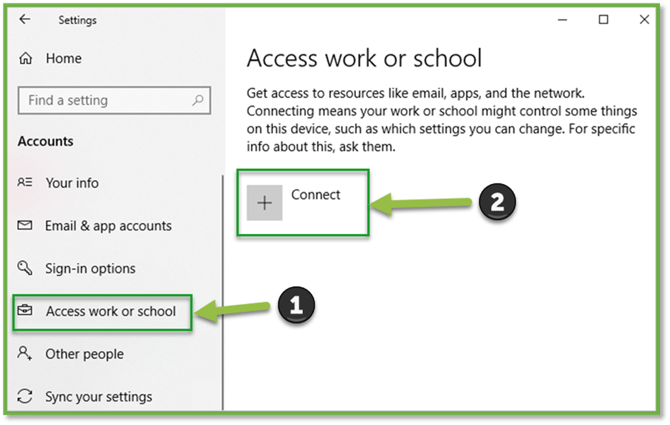Click the magnifier icon in search box
This screenshot has height=425, width=670.
pyautogui.click(x=198, y=100)
